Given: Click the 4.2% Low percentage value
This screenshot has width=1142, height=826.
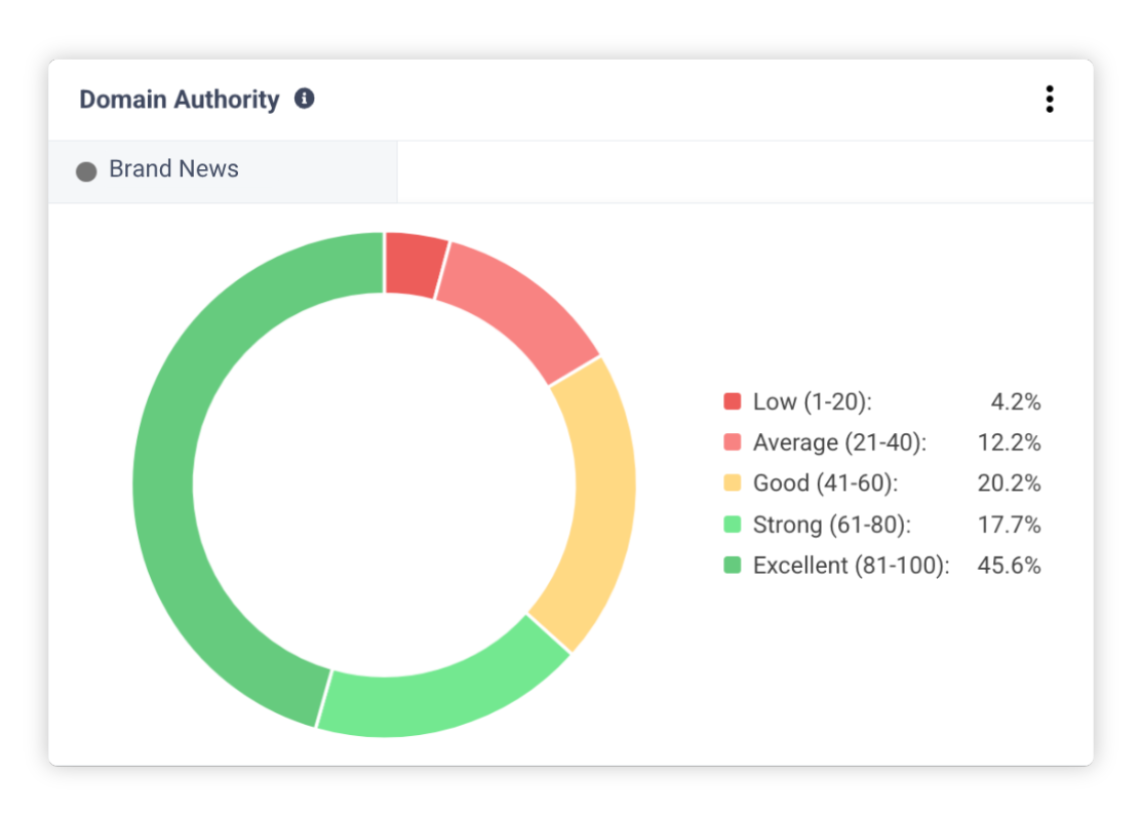Looking at the screenshot, I should (1020, 401).
